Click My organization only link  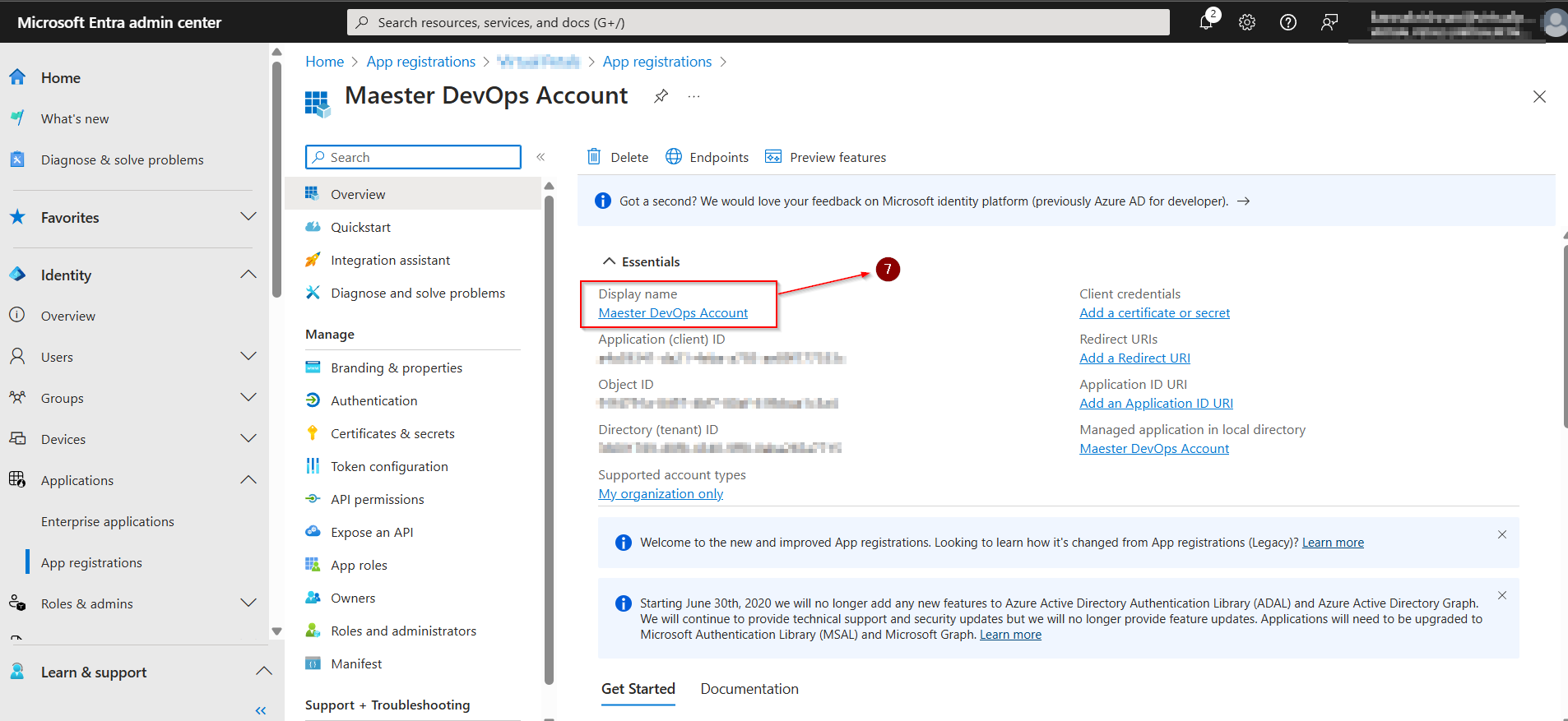pyautogui.click(x=661, y=494)
